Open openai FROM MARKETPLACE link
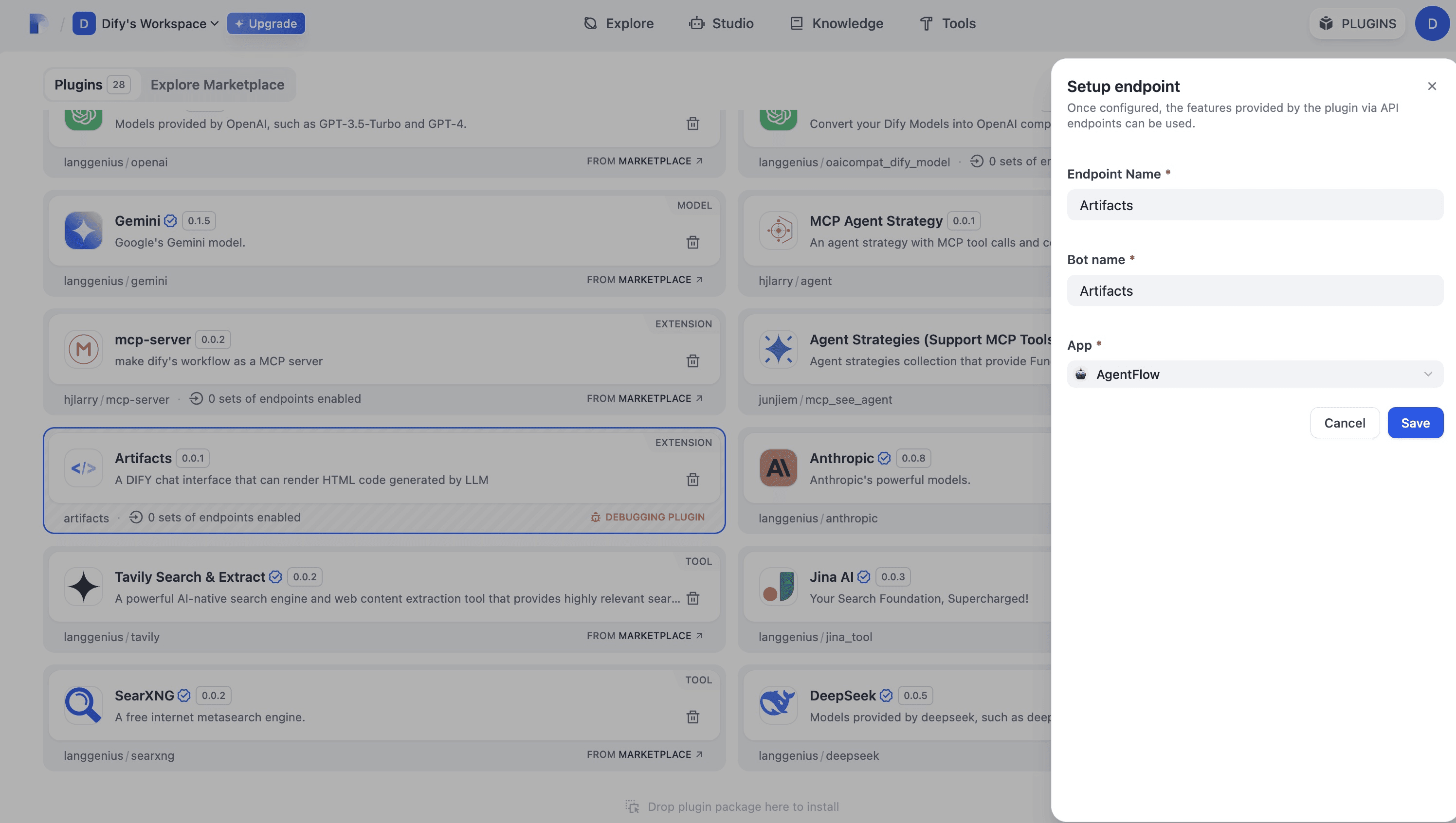The height and width of the screenshot is (823, 1456). (x=645, y=161)
